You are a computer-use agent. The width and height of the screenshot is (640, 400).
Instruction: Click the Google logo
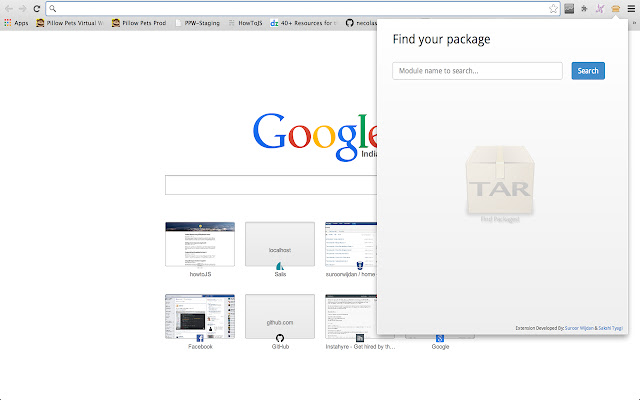[x=315, y=136]
